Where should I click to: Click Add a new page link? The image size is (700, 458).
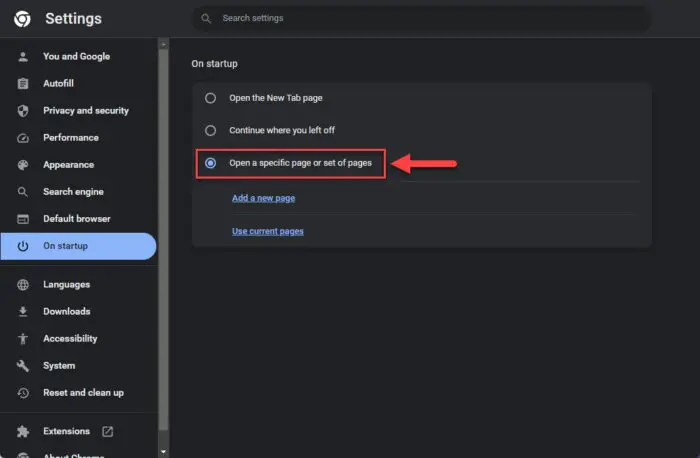(x=263, y=198)
